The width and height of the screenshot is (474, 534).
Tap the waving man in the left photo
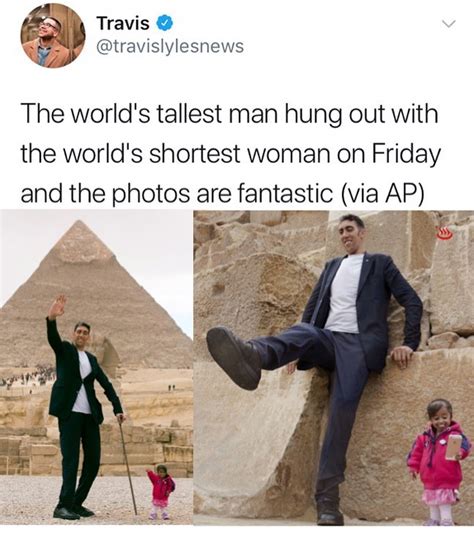click(x=80, y=405)
